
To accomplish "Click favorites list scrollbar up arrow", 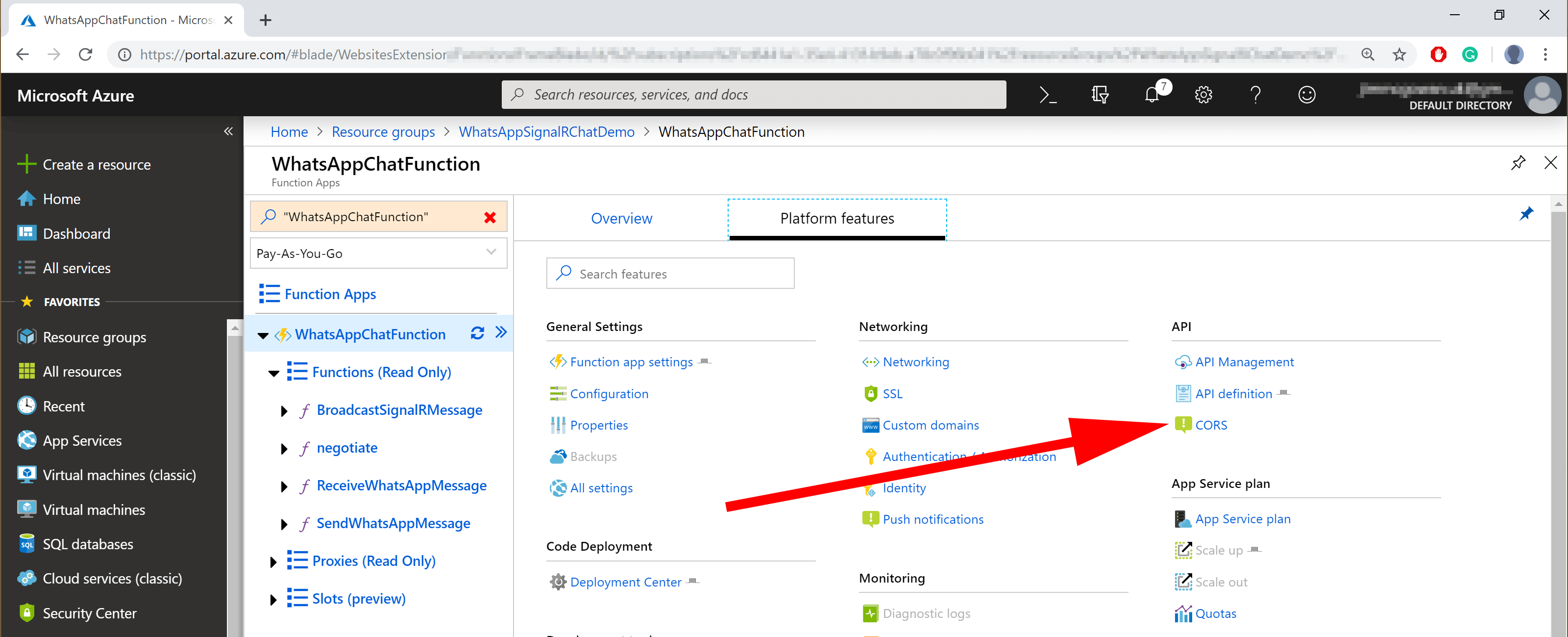I will point(234,328).
